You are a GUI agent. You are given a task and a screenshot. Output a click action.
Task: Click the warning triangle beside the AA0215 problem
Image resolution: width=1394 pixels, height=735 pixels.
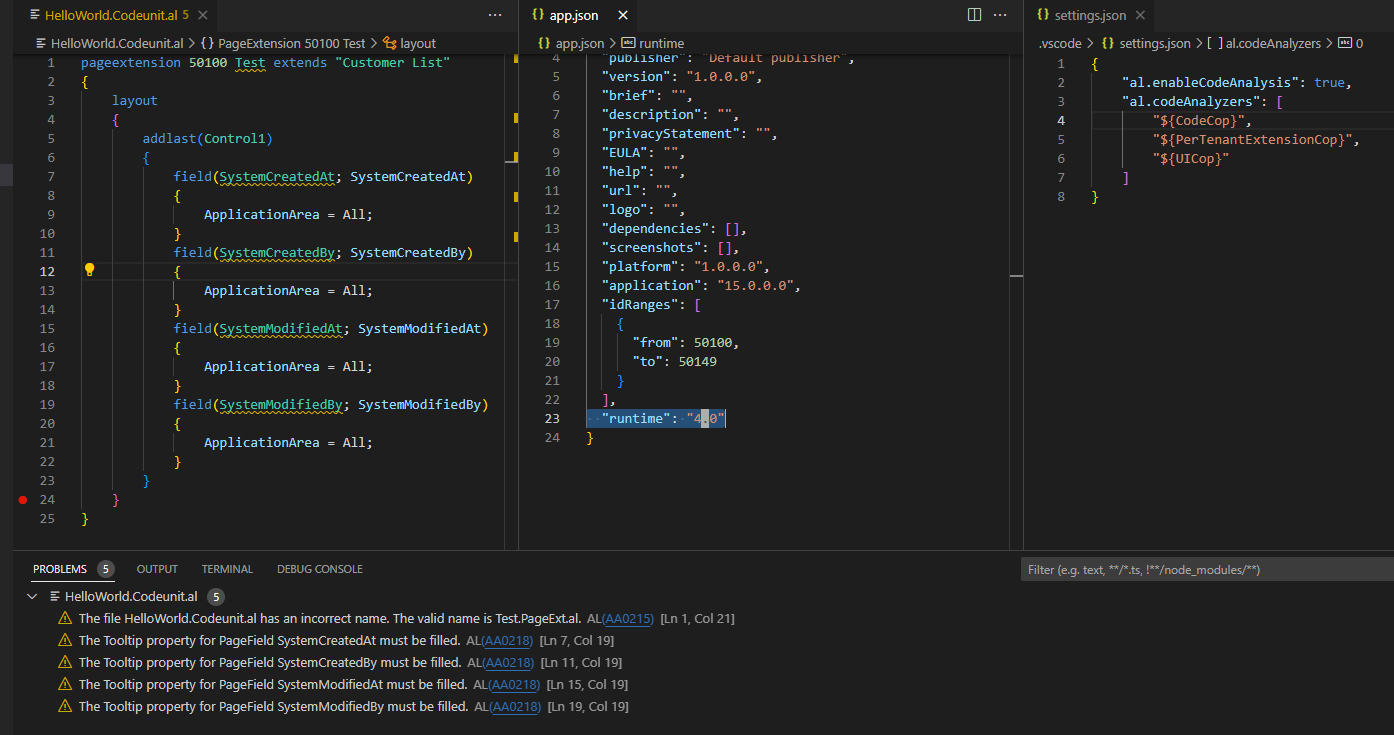coord(65,618)
